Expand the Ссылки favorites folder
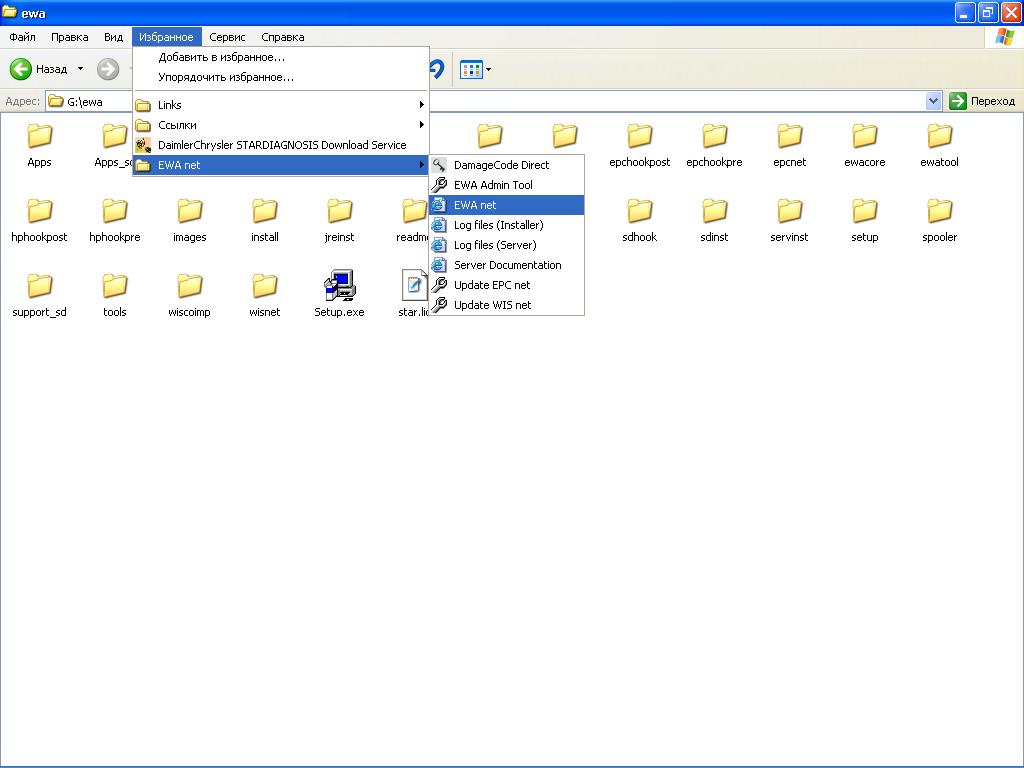The image size is (1024, 768). tap(281, 125)
